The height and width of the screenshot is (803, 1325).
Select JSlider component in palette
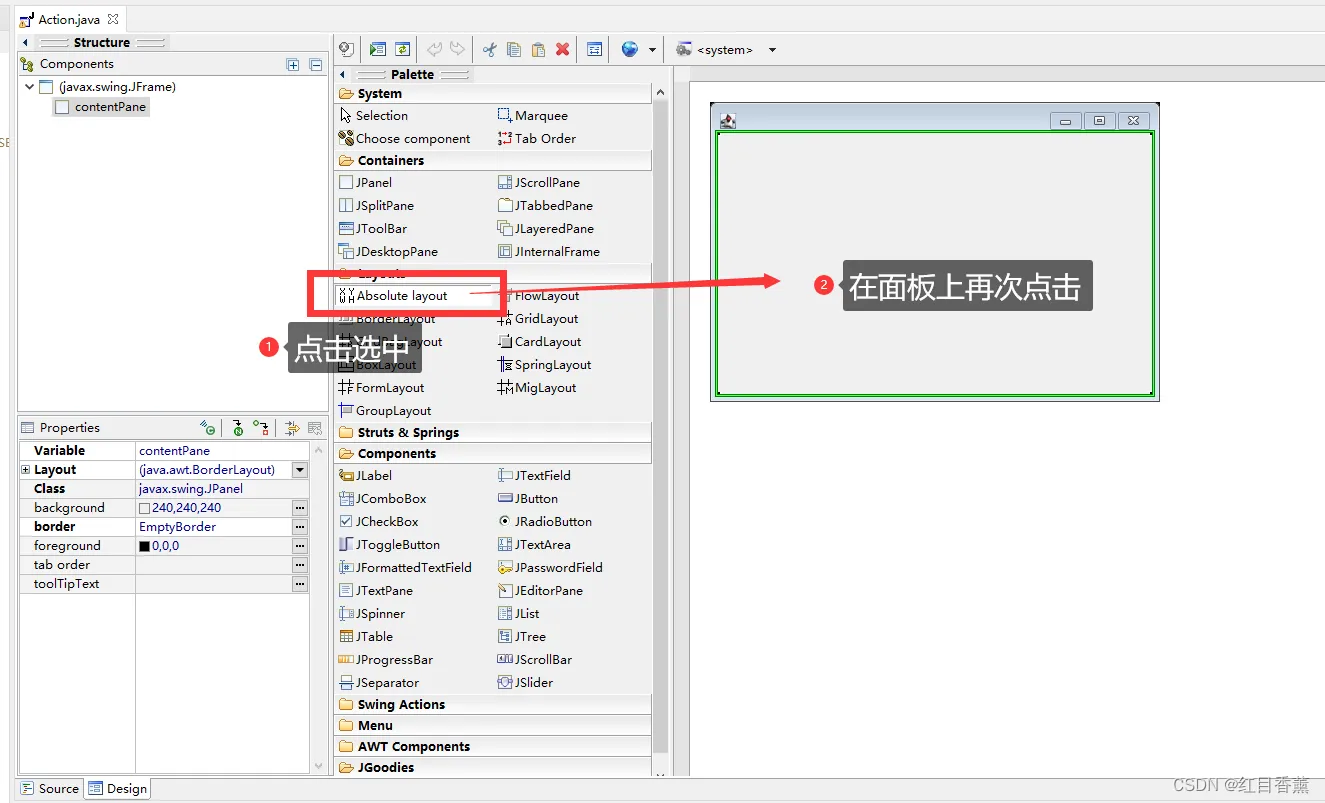click(525, 683)
